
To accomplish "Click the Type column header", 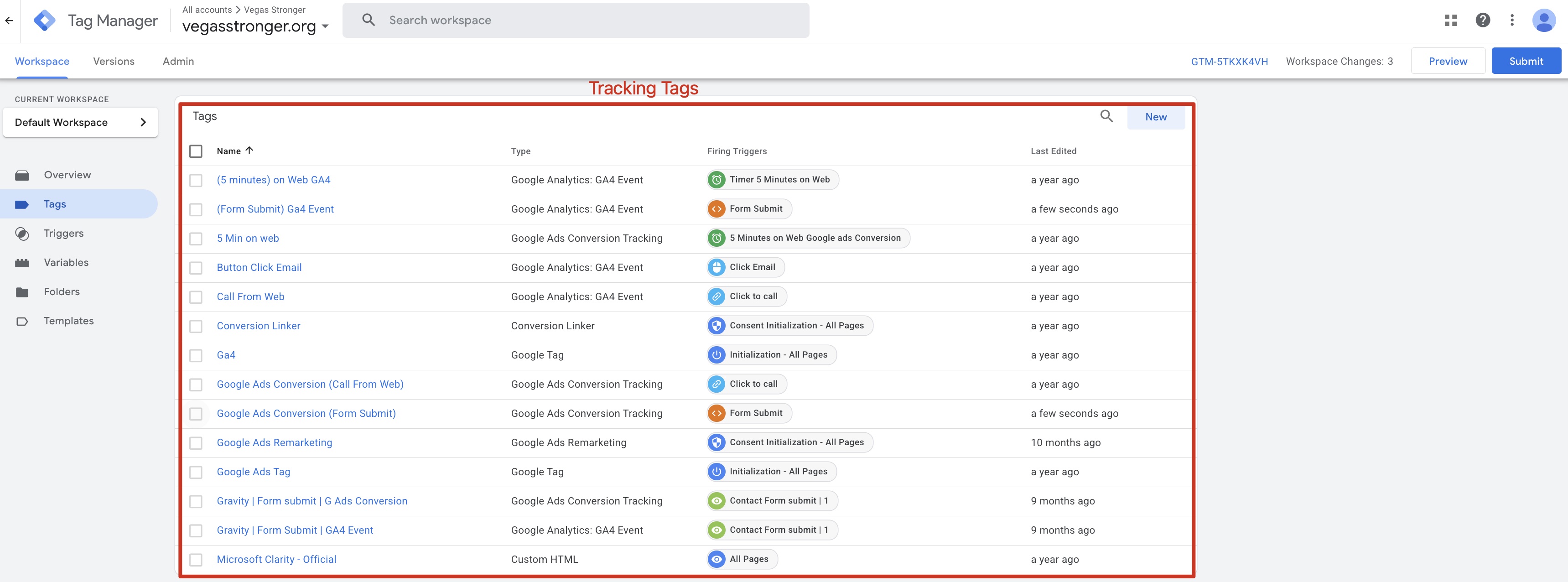I will tap(520, 151).
